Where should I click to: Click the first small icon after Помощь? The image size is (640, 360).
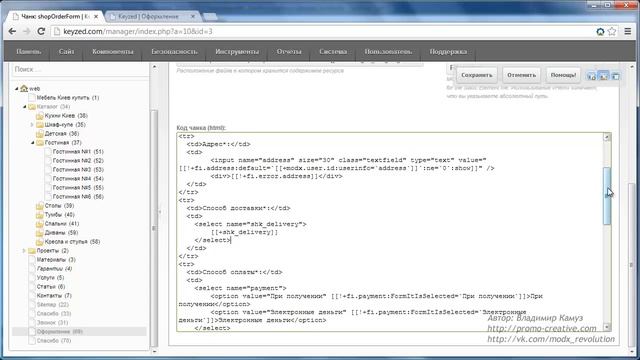(591, 76)
